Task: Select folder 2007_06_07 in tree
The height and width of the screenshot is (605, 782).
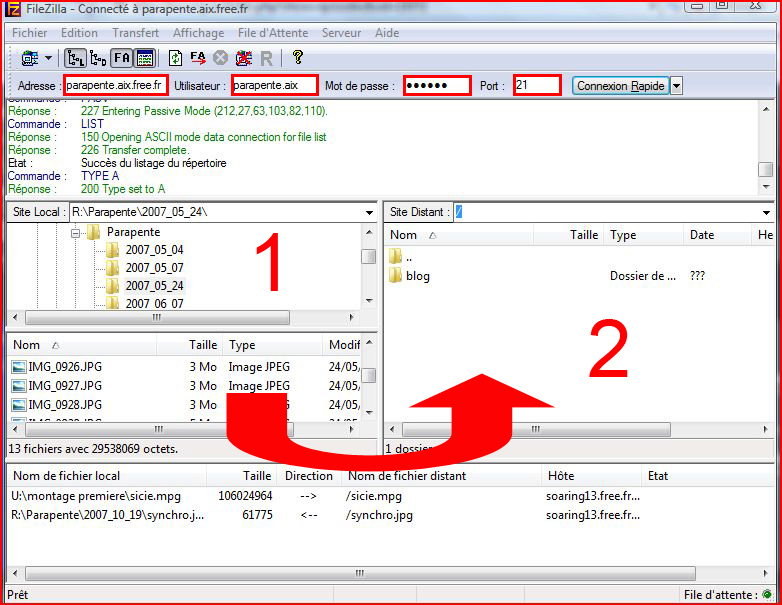Action: pyautogui.click(x=154, y=303)
